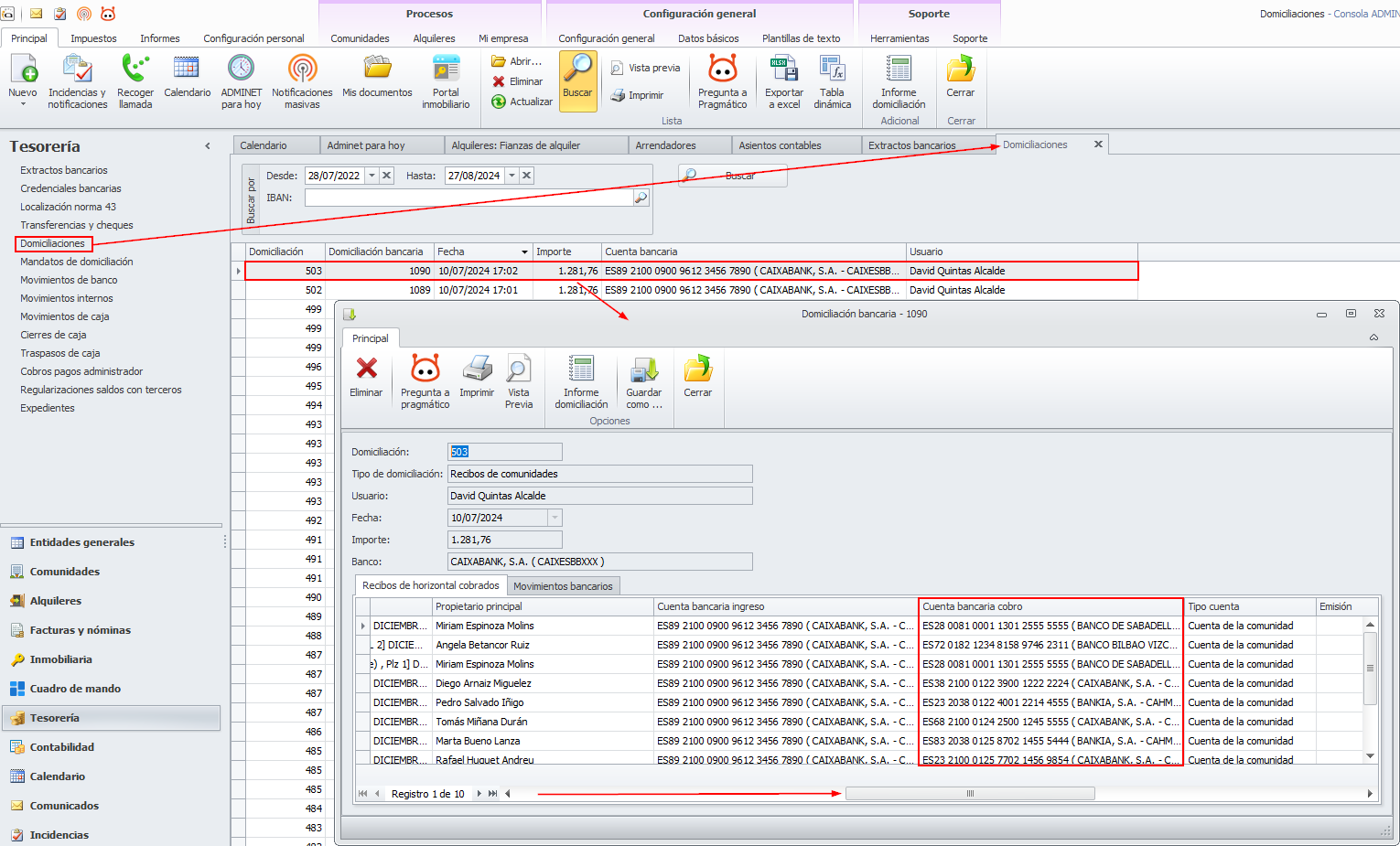Expand the Nuevo dropdown arrow
The width and height of the screenshot is (1400, 846).
tap(23, 104)
